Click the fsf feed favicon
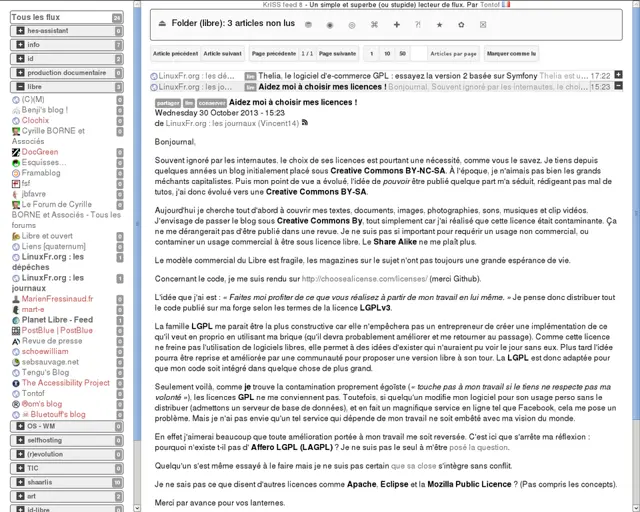 (16, 184)
